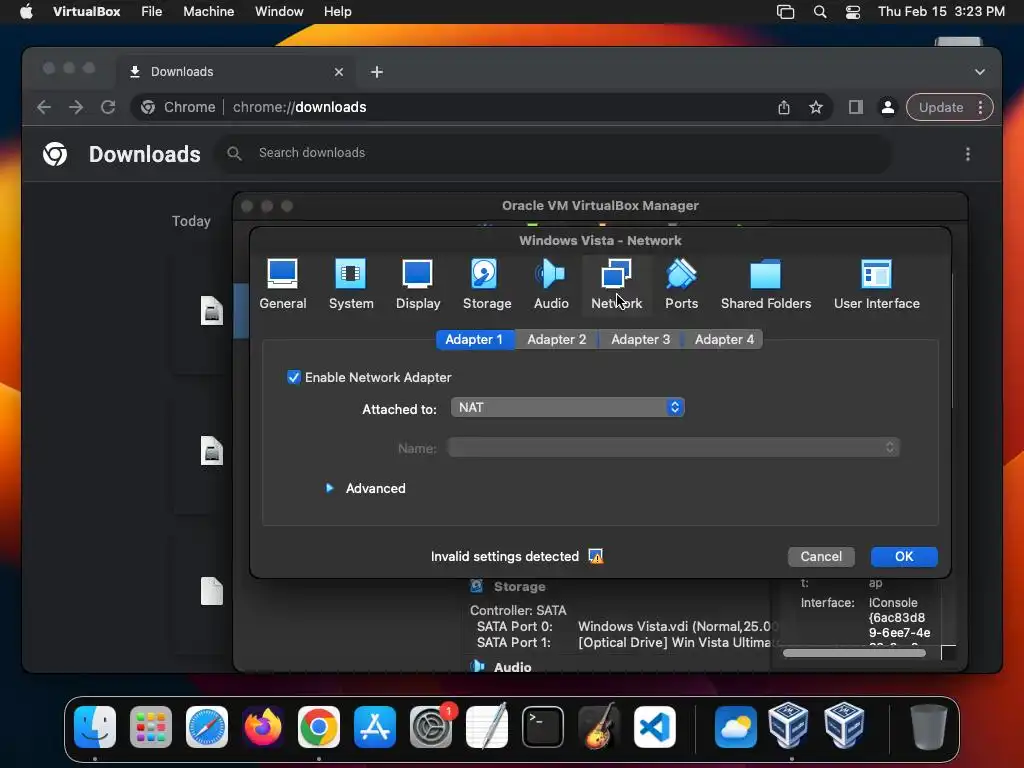Open the System settings section
1024x768 pixels.
point(351,285)
